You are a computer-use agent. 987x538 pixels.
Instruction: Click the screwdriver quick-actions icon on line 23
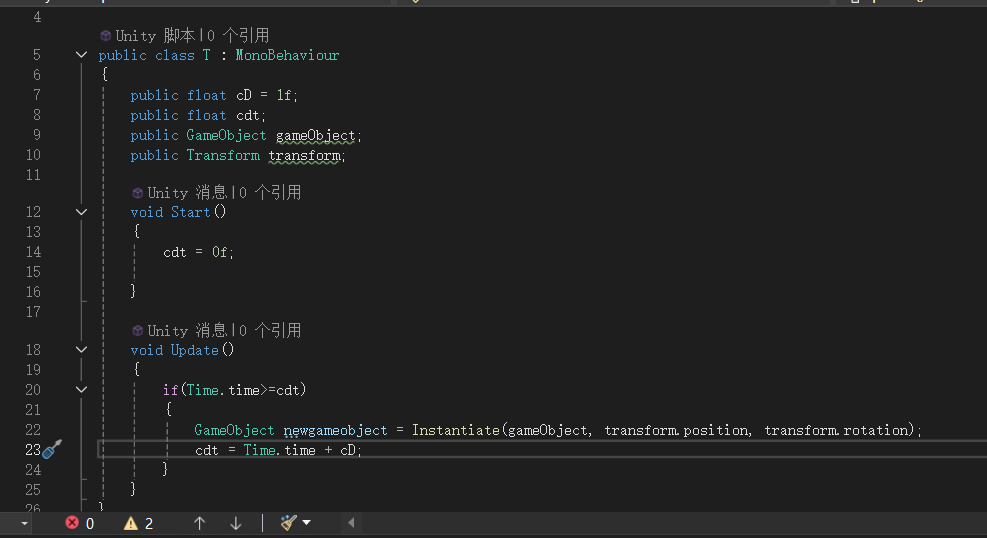(52, 449)
